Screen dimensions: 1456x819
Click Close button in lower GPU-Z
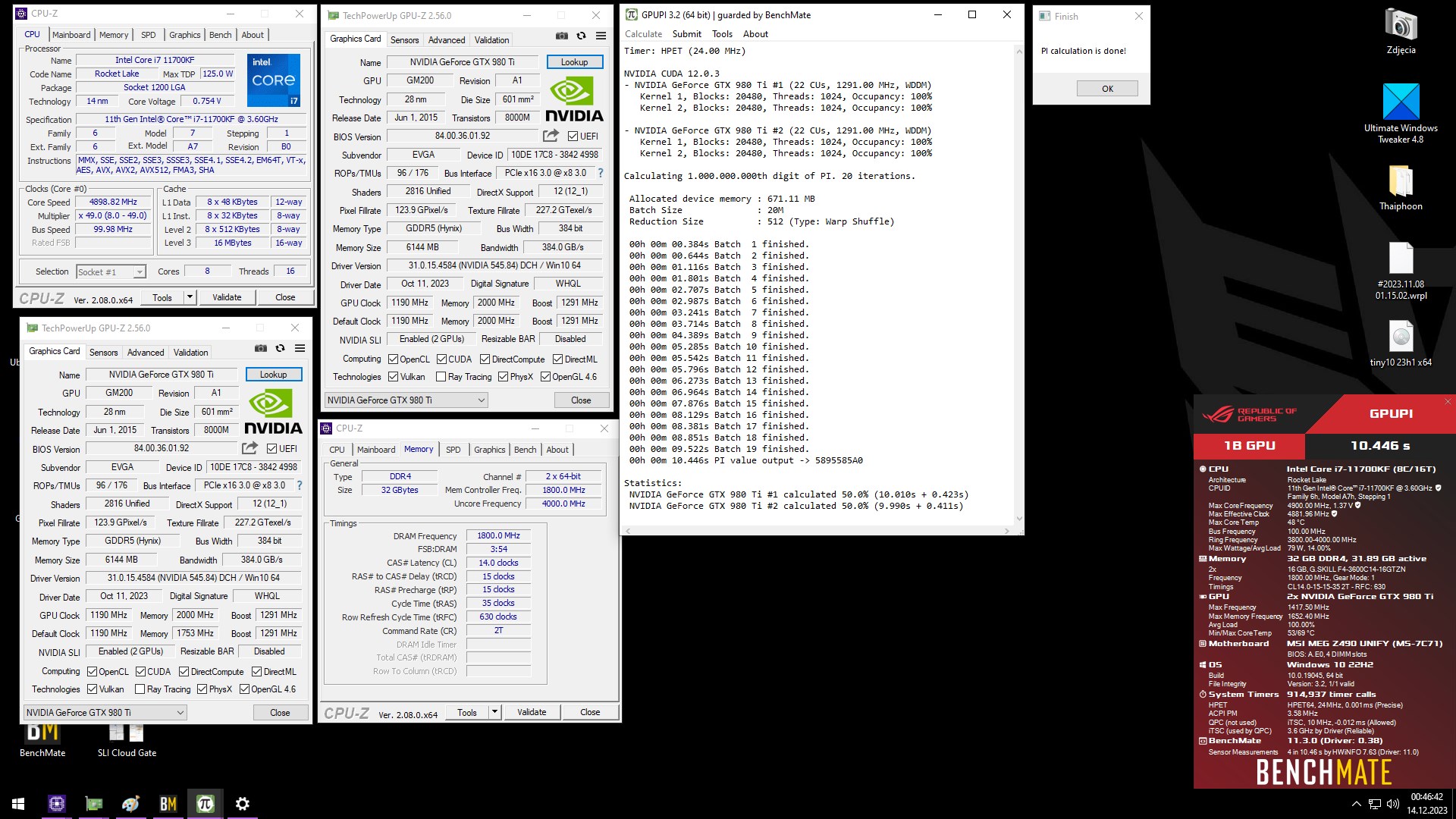pyautogui.click(x=280, y=713)
